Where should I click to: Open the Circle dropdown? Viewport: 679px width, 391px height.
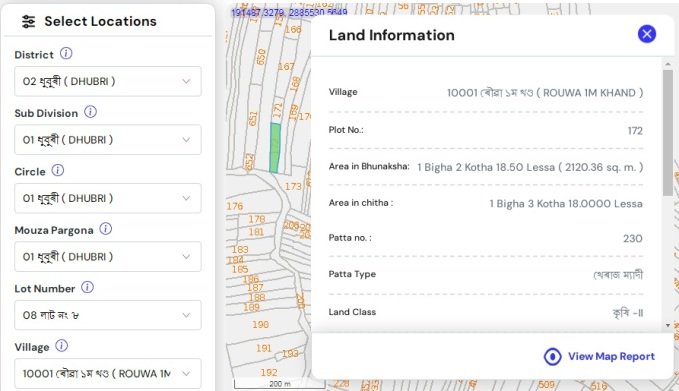(x=108, y=198)
